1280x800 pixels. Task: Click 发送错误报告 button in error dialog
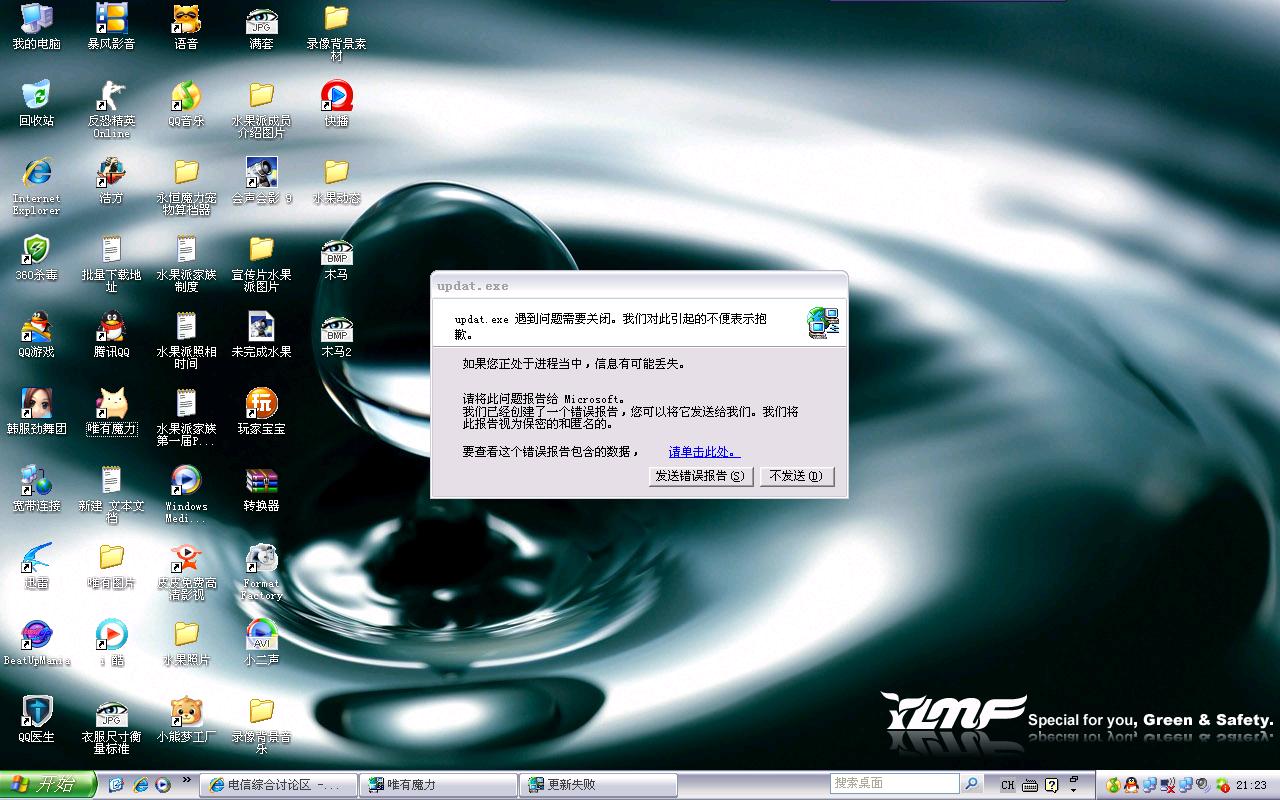pyautogui.click(x=700, y=476)
